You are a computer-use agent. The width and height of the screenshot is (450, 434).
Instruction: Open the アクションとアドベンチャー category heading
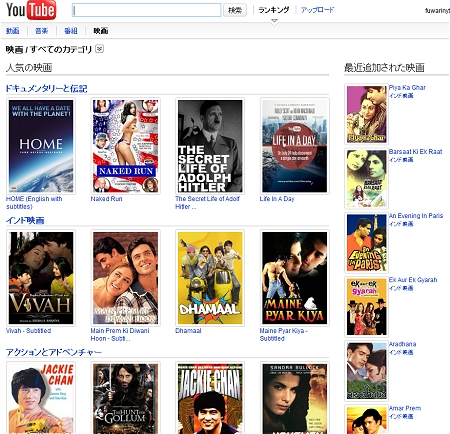(54, 352)
